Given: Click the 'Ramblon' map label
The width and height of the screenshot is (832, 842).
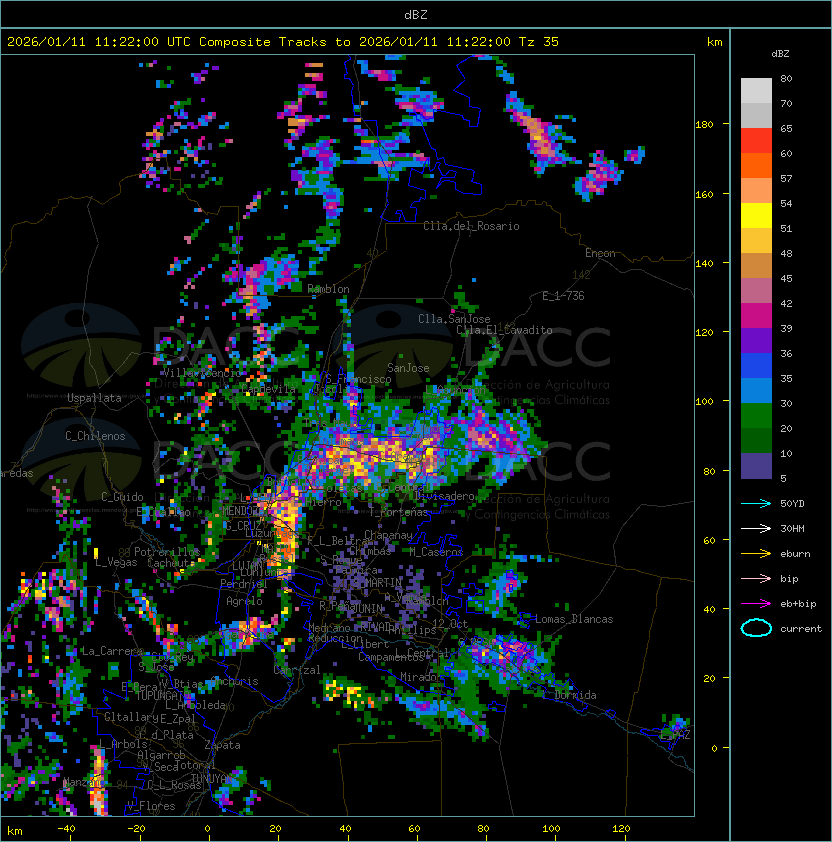Looking at the screenshot, I should point(328,289).
